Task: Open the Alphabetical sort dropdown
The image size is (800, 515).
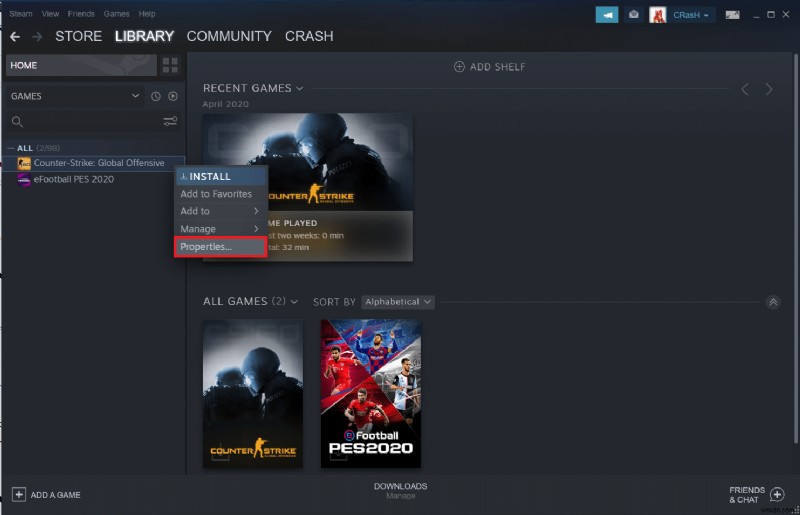Action: click(x=398, y=302)
